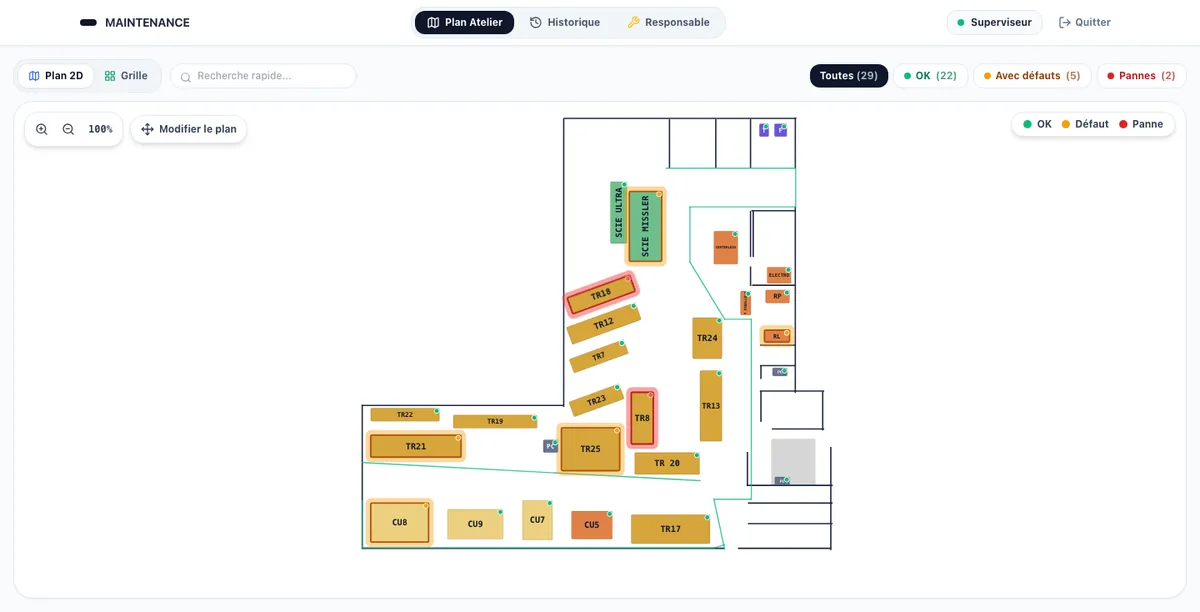1200x612 pixels.
Task: Click the search magnifier icon
Action: click(x=186, y=77)
